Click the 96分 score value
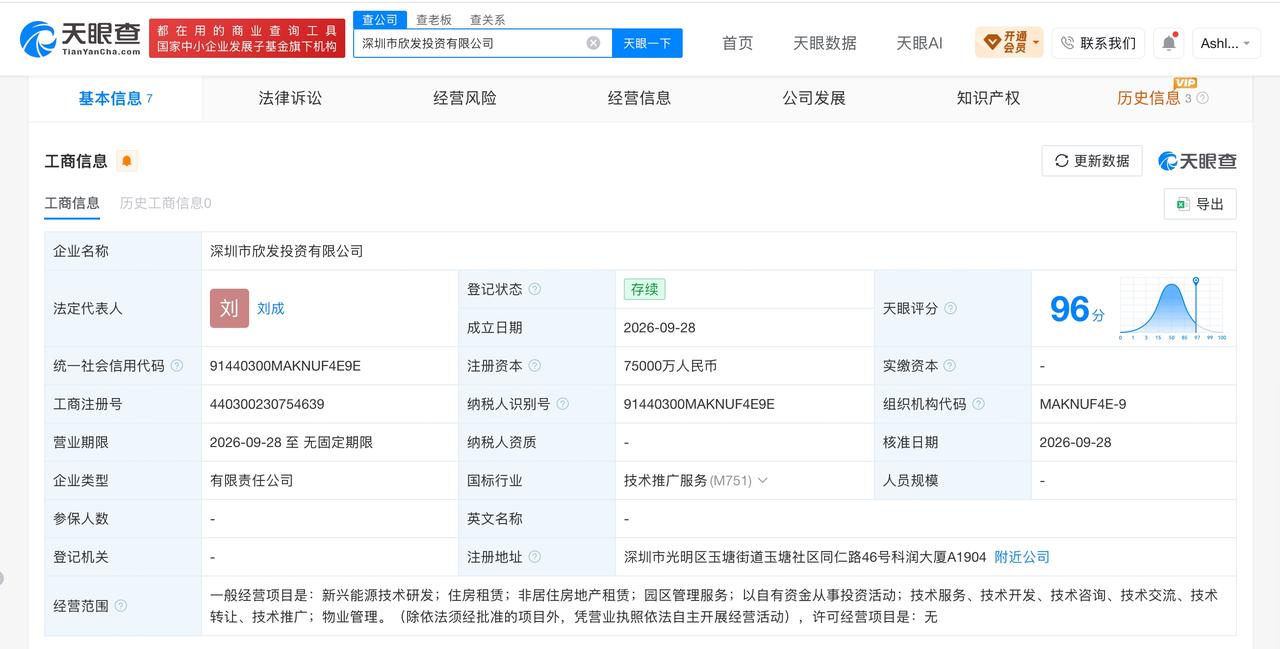This screenshot has height=649, width=1280. [1077, 309]
